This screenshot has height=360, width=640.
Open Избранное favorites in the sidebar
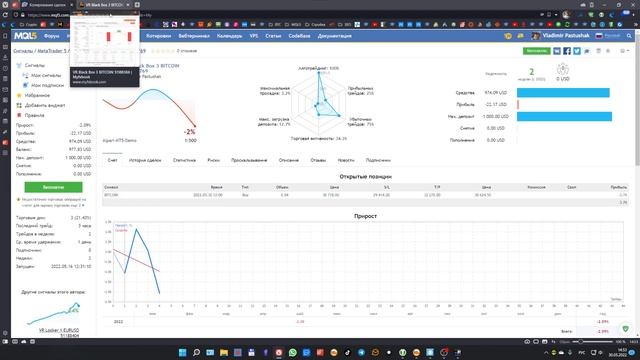(37, 96)
